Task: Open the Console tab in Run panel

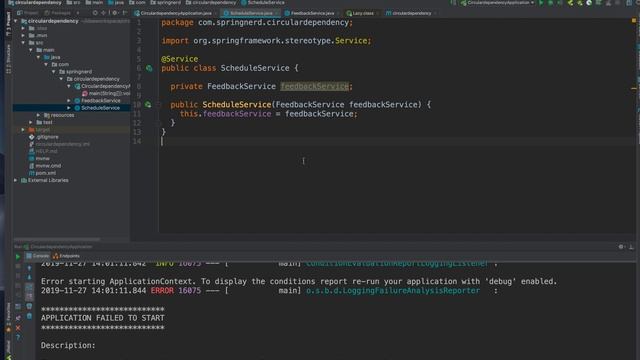Action: point(38,256)
